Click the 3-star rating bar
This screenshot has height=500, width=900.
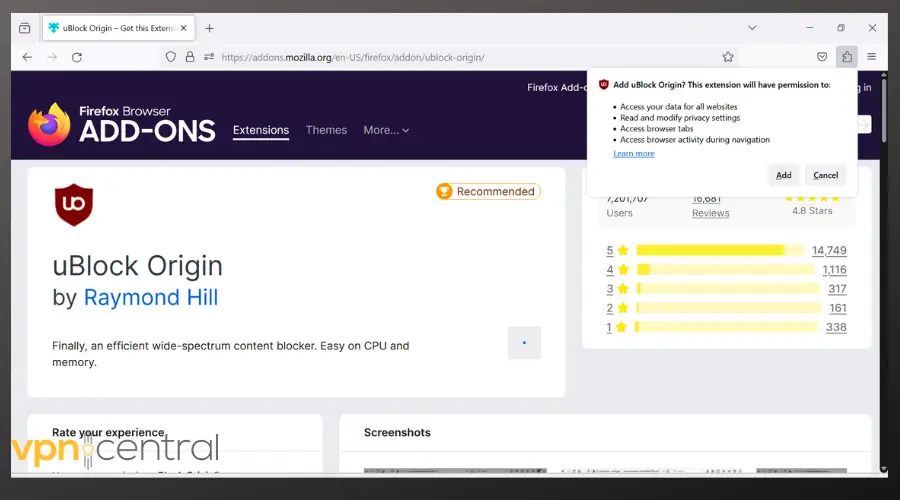(728, 289)
